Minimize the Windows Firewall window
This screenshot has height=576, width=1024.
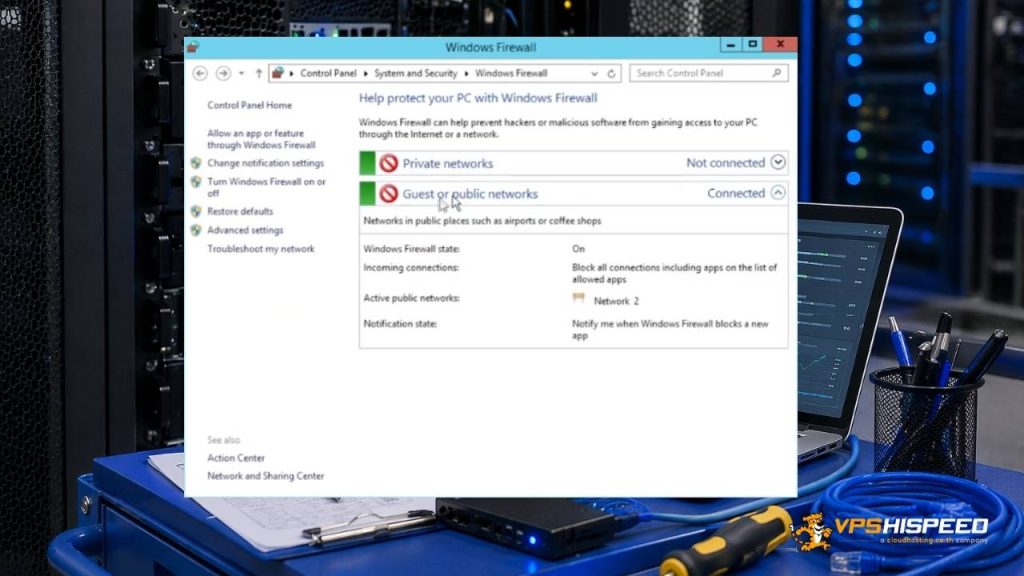[731, 44]
